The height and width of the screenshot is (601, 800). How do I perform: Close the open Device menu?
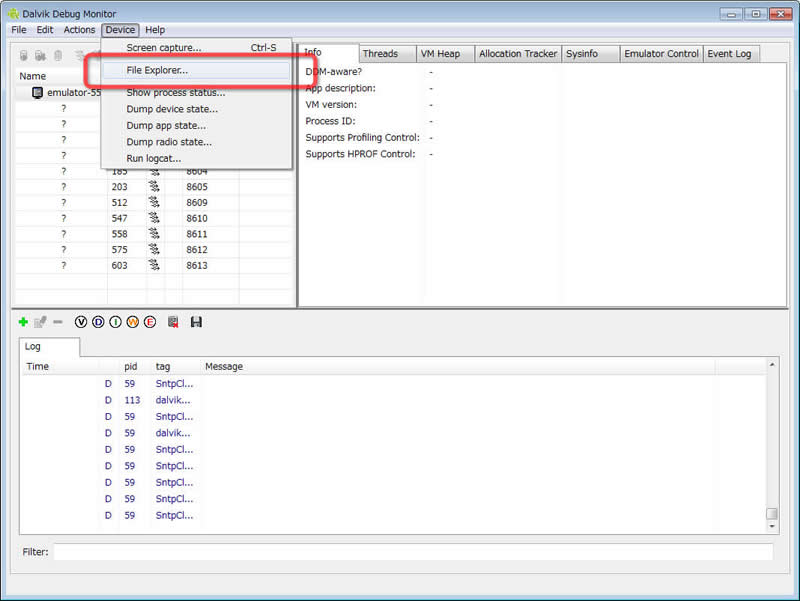(120, 30)
